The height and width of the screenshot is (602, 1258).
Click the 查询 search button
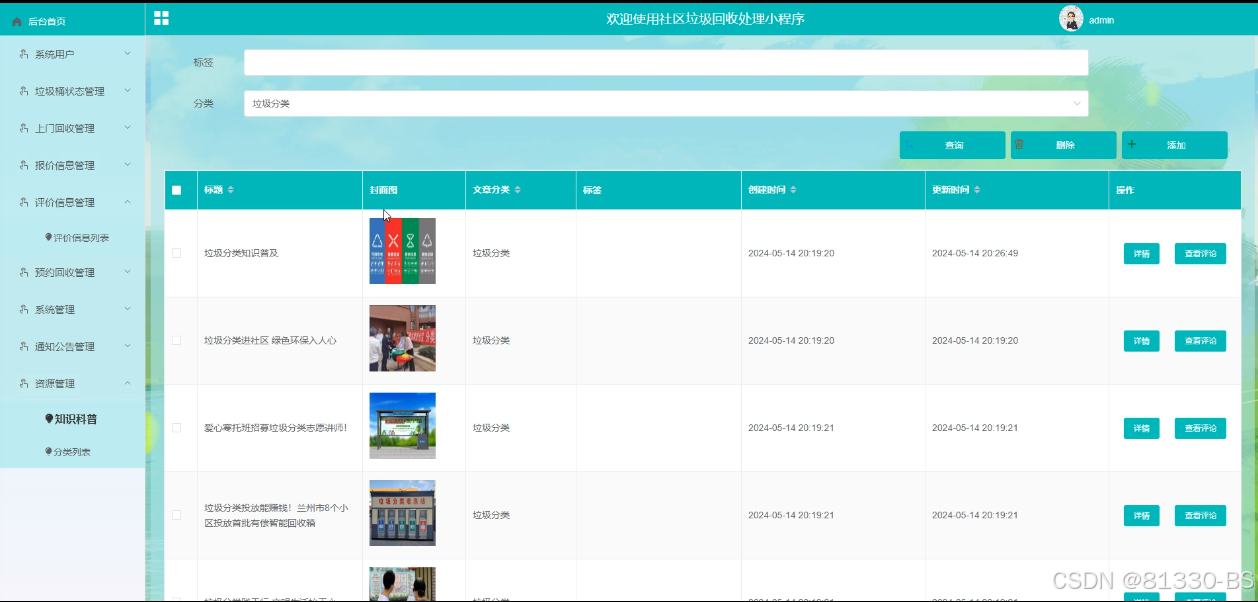[x=952, y=145]
